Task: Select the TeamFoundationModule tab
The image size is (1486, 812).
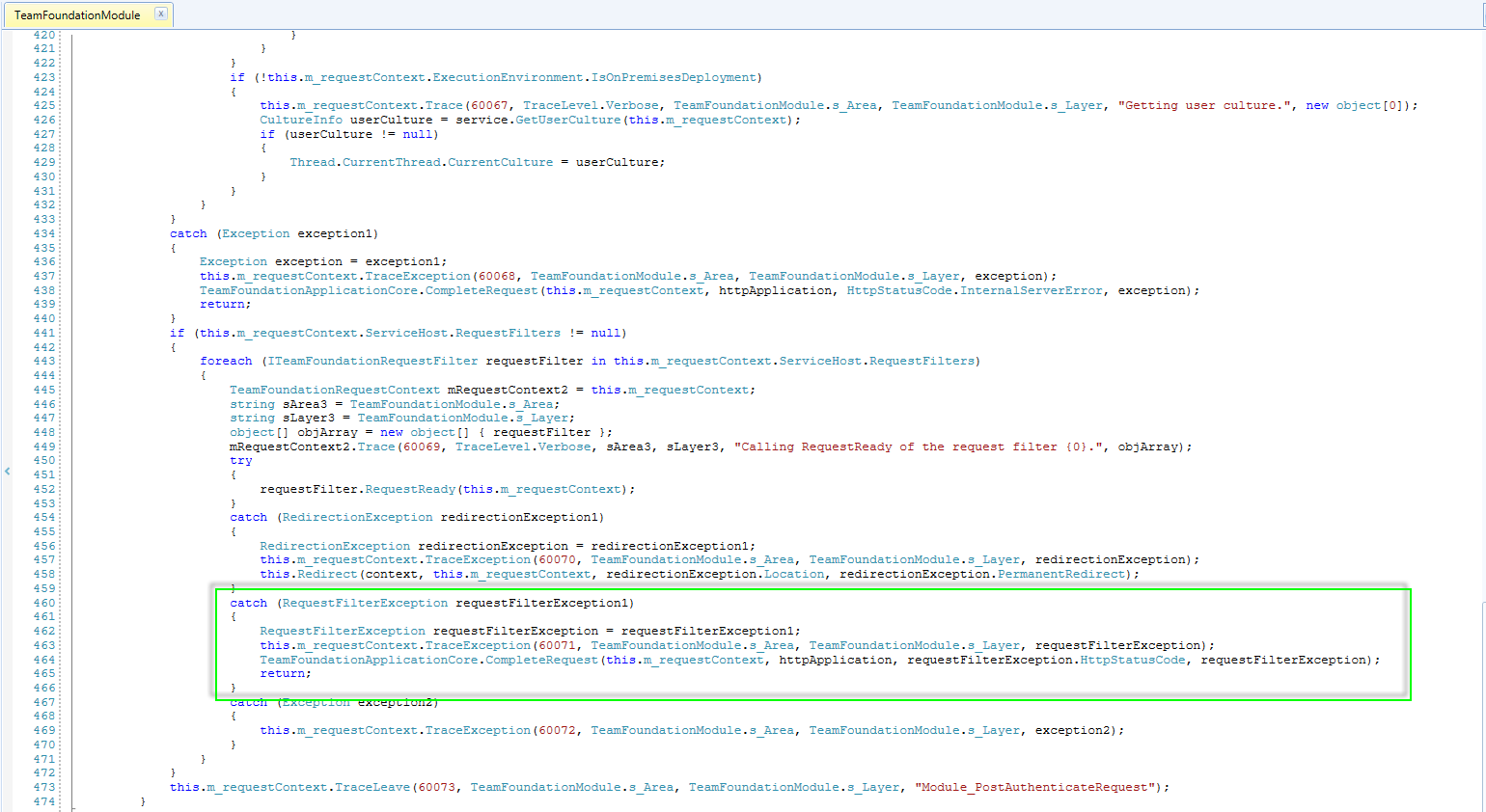Action: point(77,15)
